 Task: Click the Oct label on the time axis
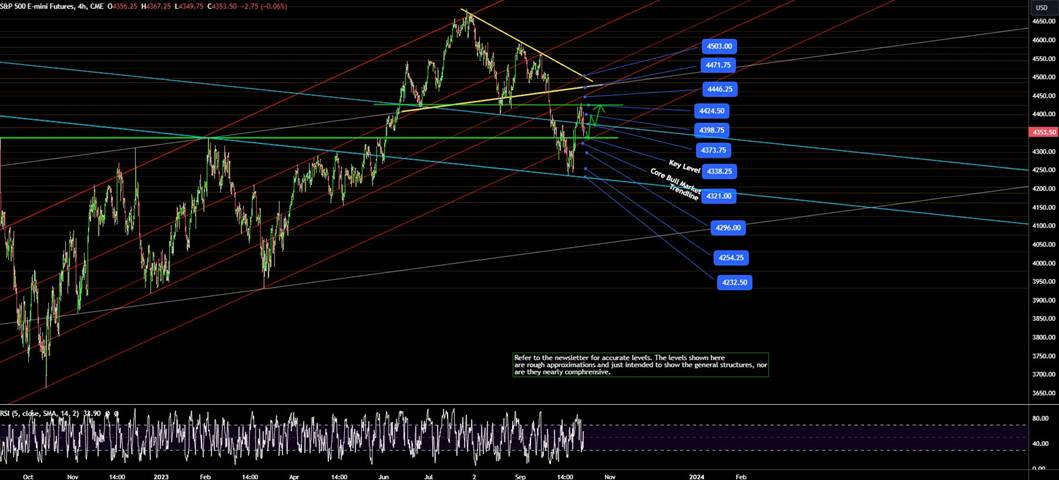pyautogui.click(x=29, y=475)
